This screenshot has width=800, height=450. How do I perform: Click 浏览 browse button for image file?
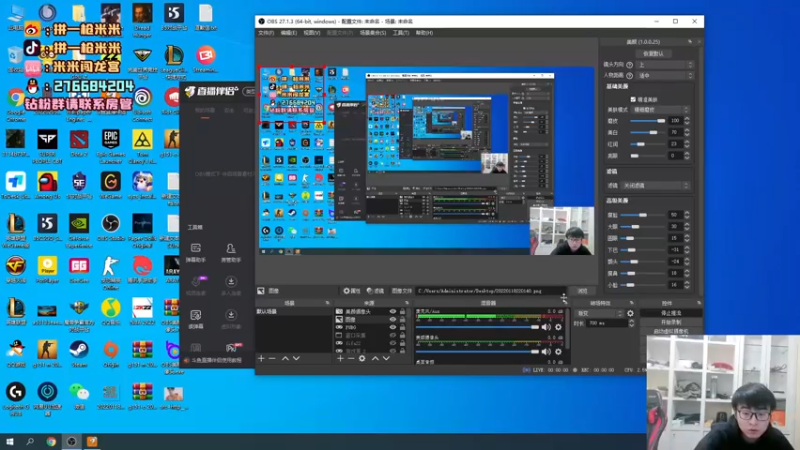point(583,291)
